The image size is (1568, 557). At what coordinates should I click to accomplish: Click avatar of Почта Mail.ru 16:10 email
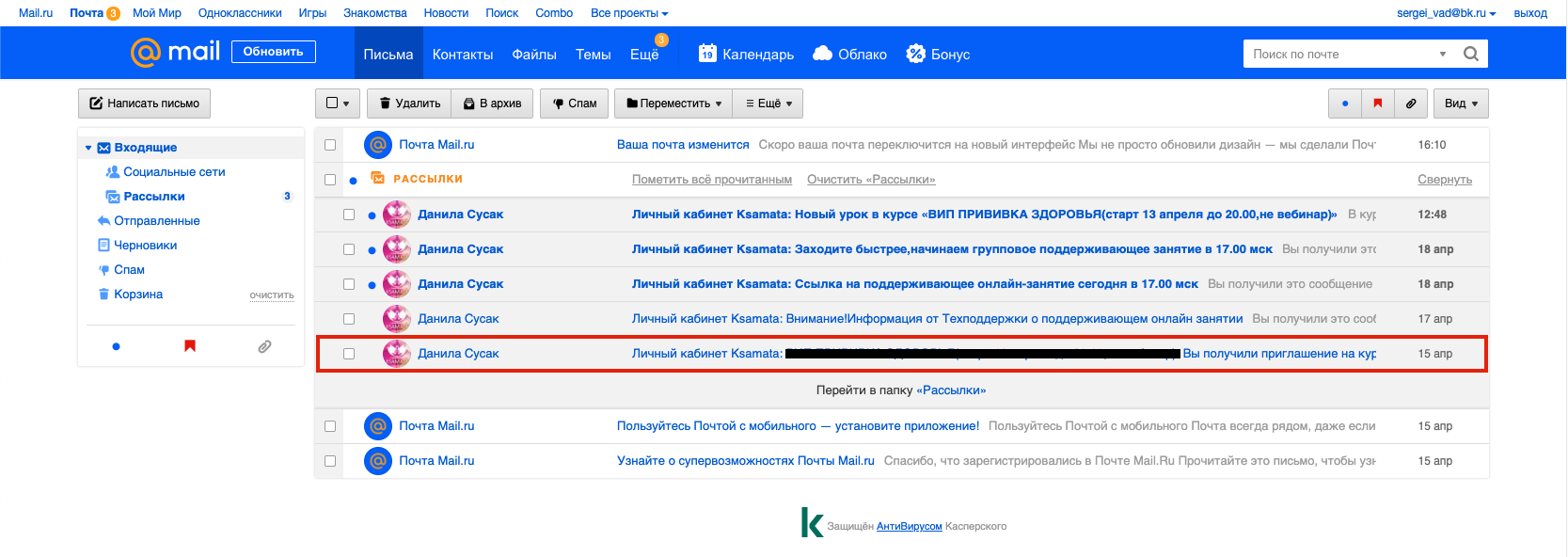[378, 145]
